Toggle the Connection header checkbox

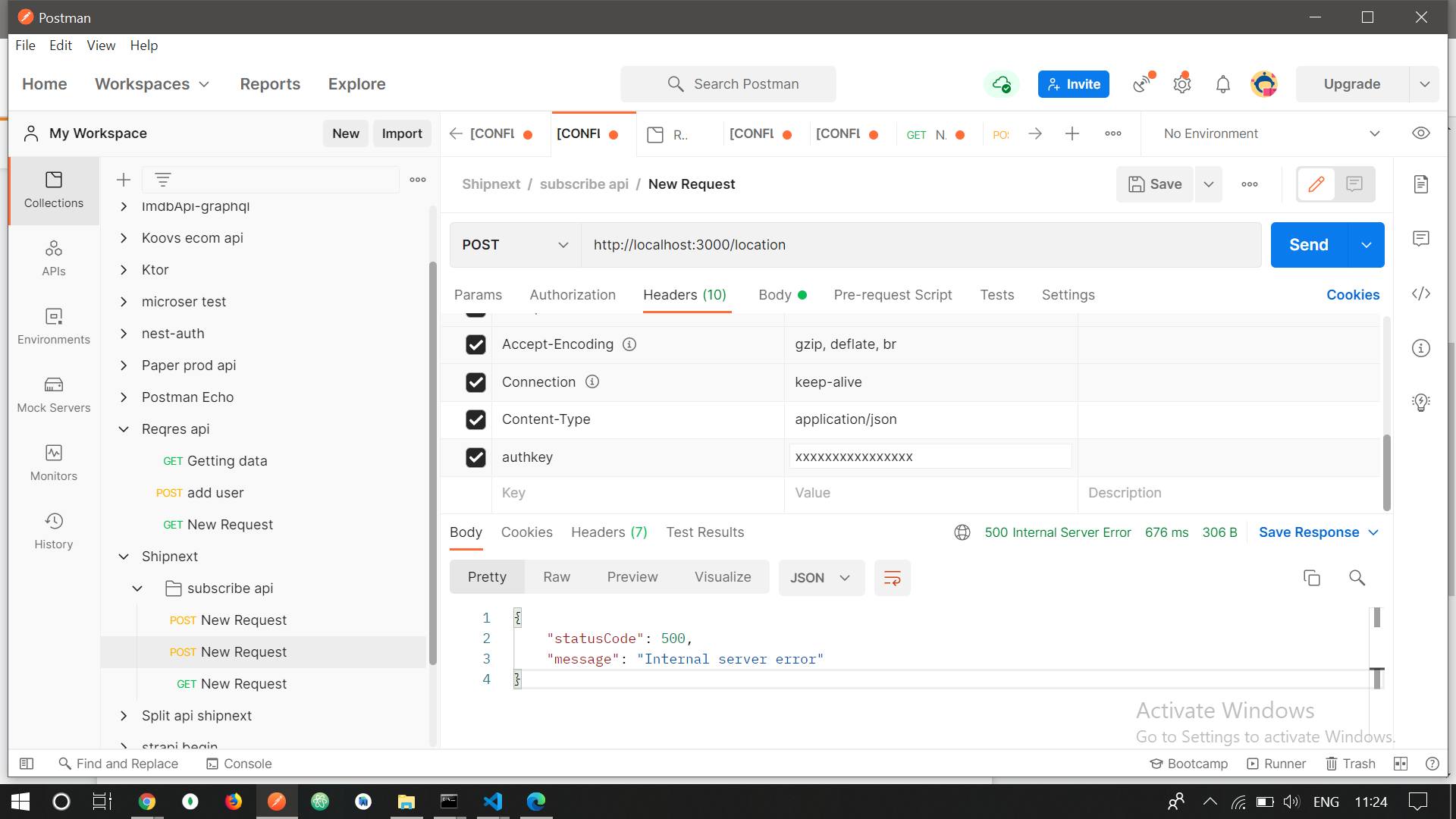(x=477, y=381)
